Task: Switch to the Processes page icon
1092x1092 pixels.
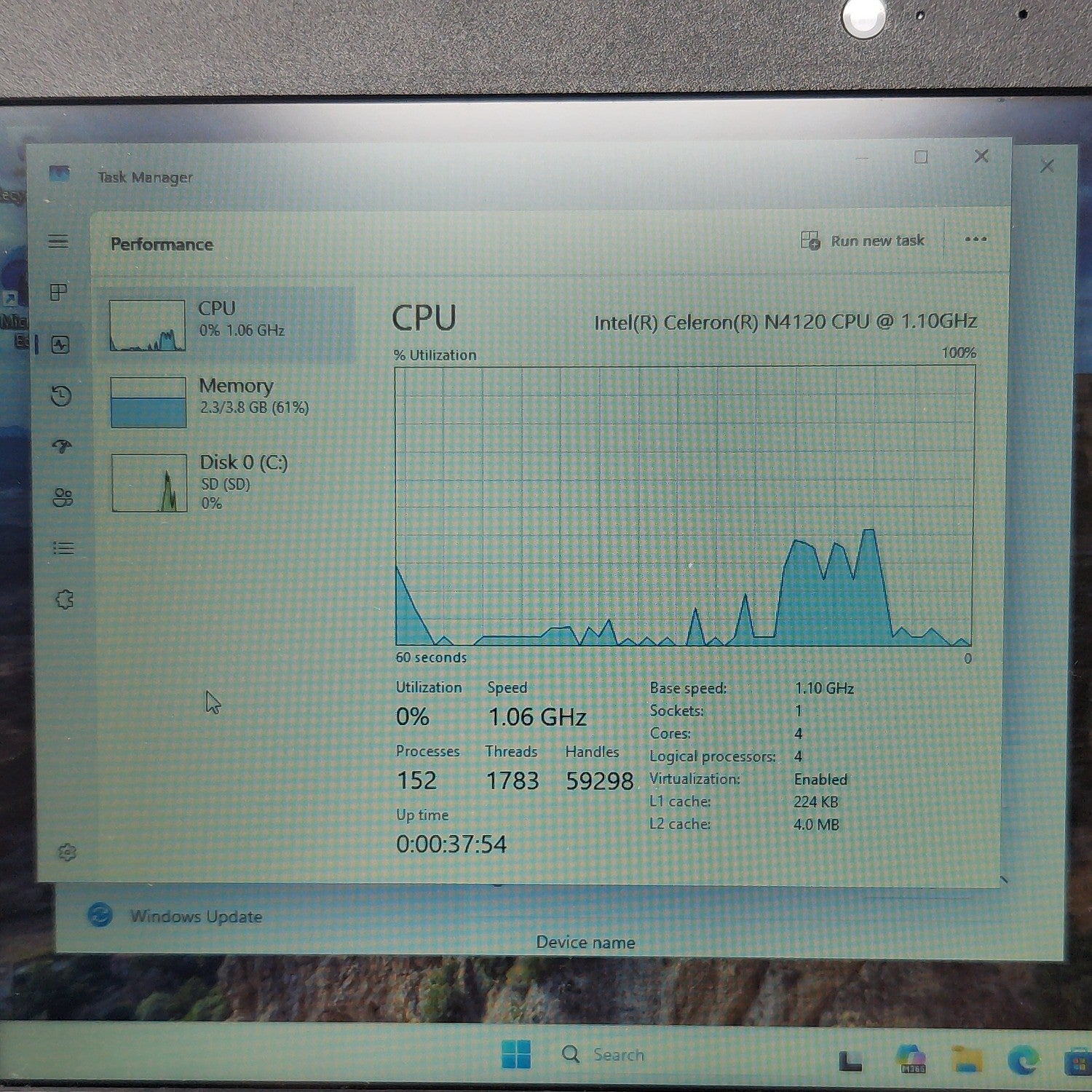Action: coord(58,293)
